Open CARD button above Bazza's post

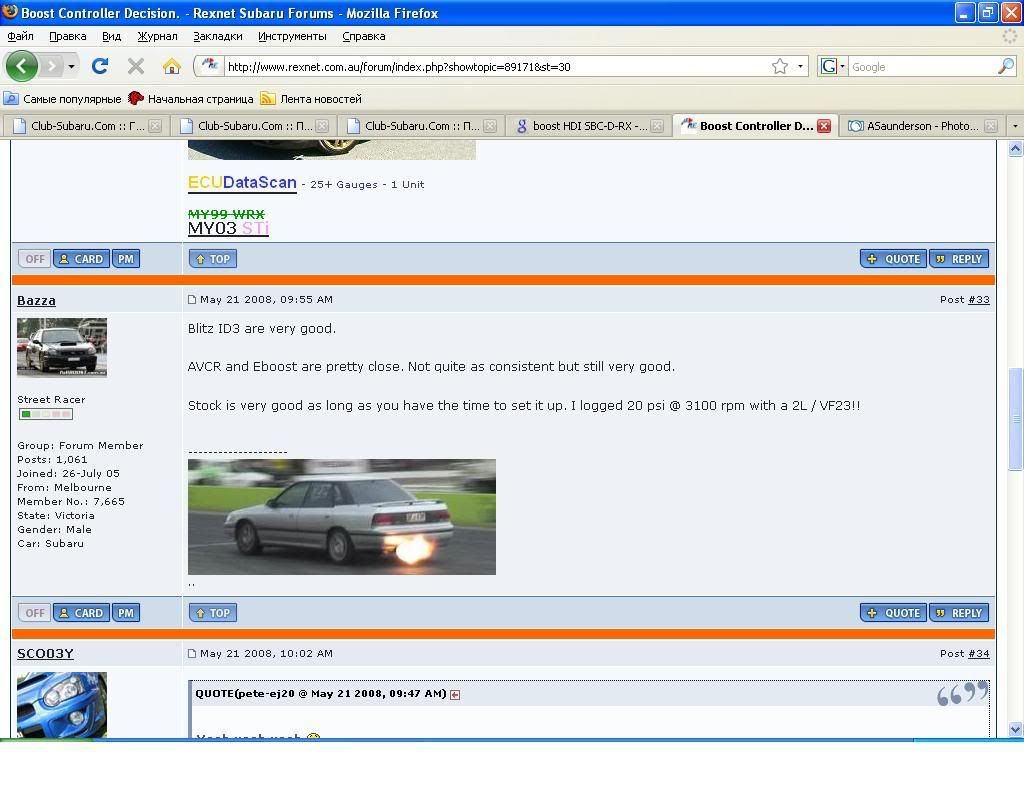[81, 259]
